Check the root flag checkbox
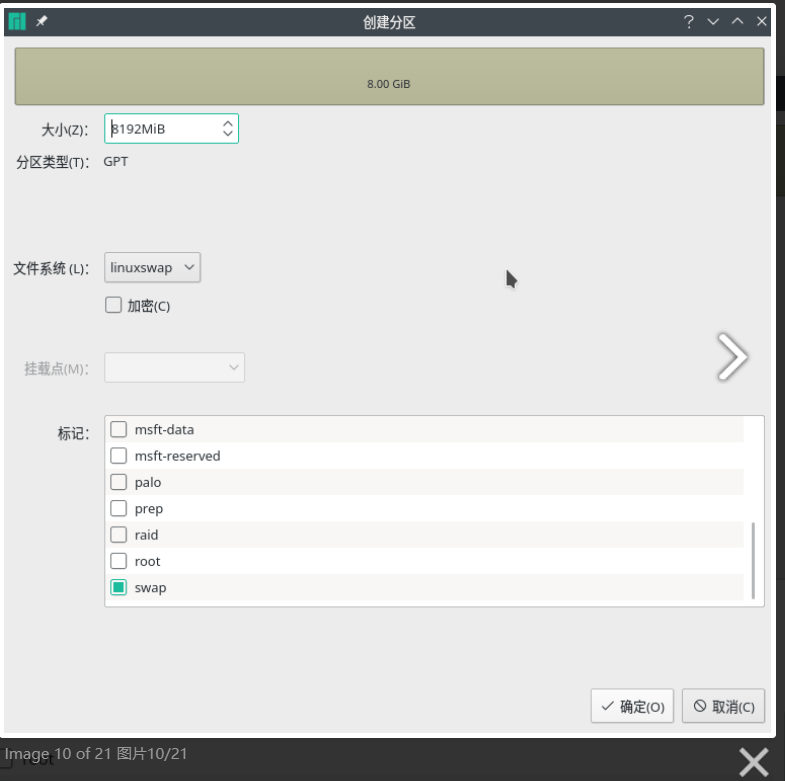The image size is (785, 781). 119,561
